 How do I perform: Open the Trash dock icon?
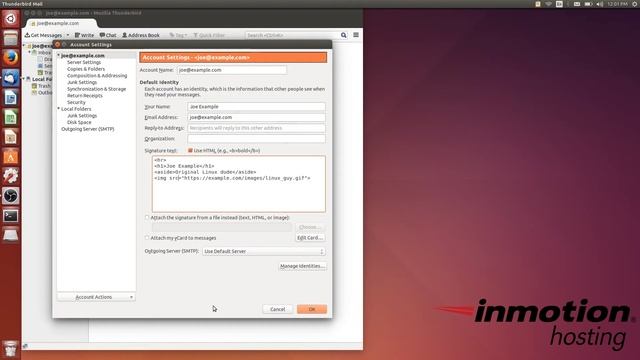tap(11, 349)
